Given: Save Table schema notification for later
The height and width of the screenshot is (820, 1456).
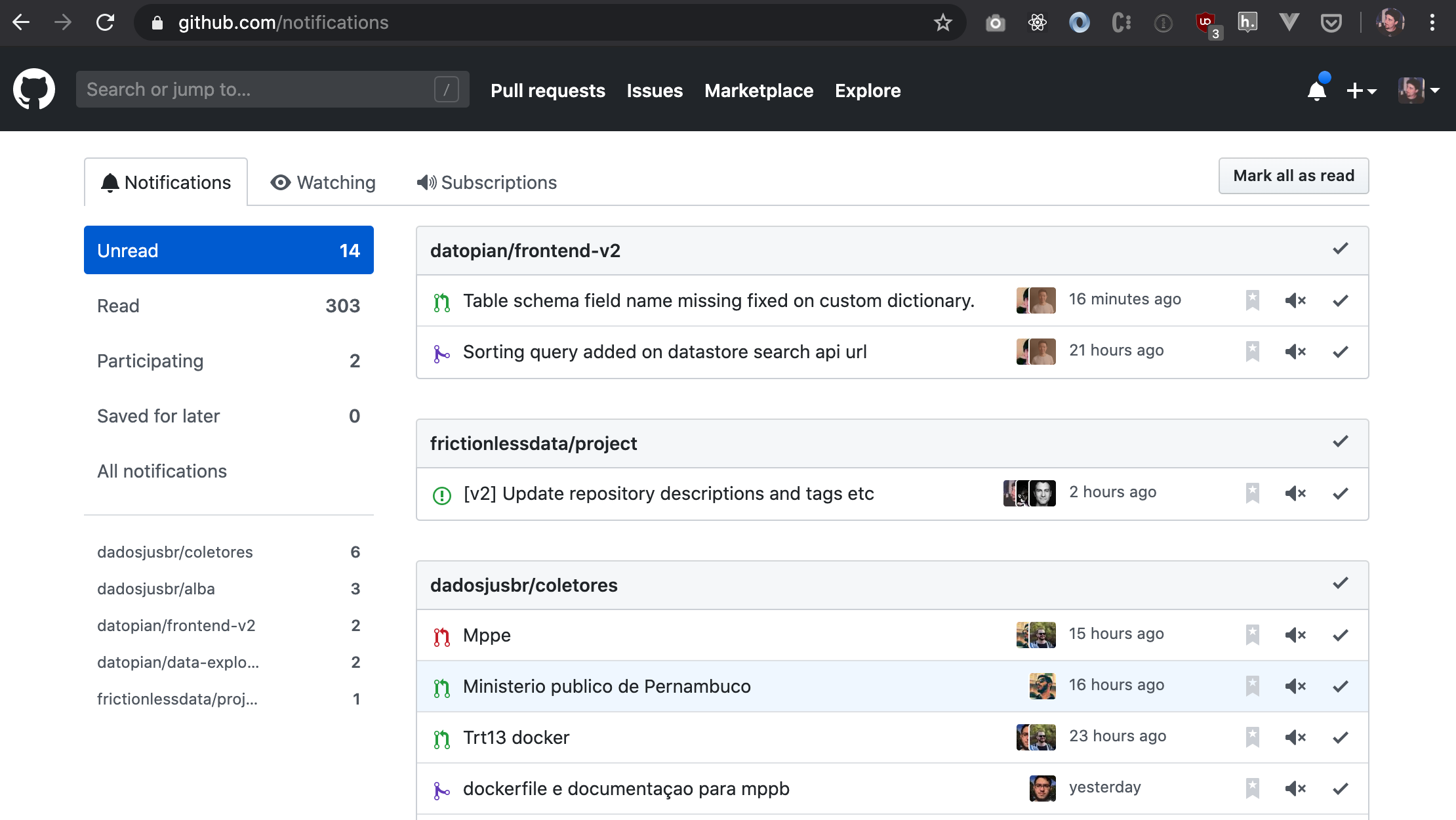Looking at the screenshot, I should coord(1252,300).
